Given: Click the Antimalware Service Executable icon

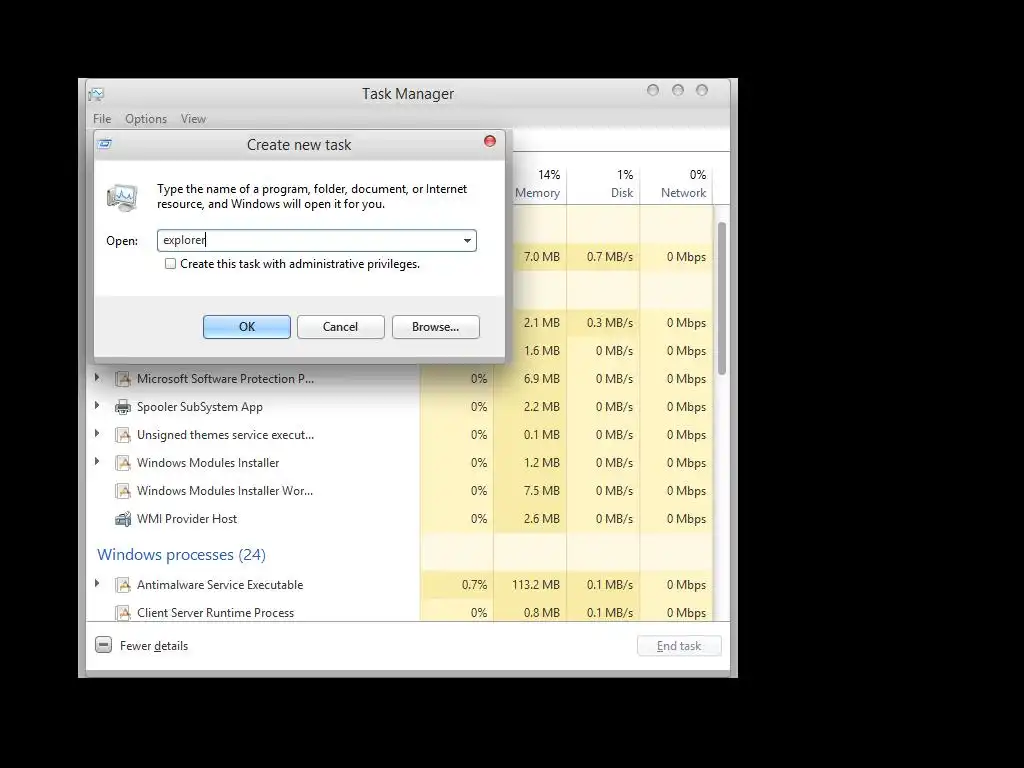Looking at the screenshot, I should (x=123, y=585).
